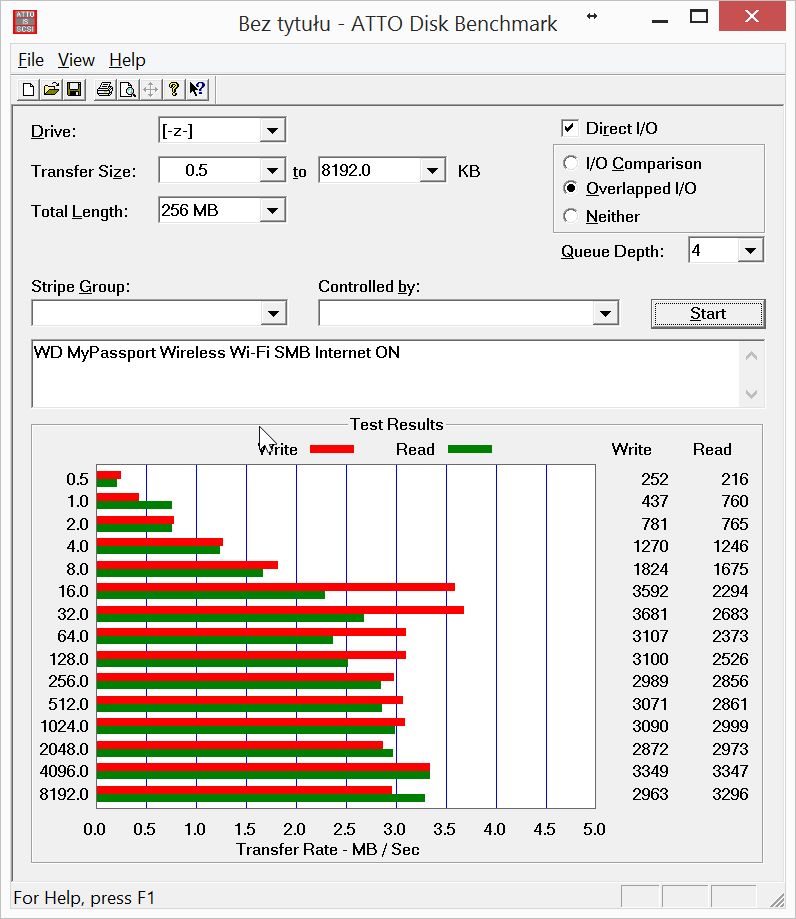The height and width of the screenshot is (919, 796).
Task: Open the Controlled by dropdown
Action: [x=605, y=313]
